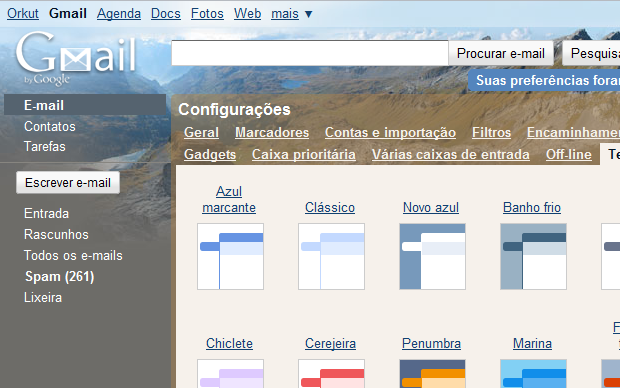
Task: Open the Marcadores settings tab
Action: click(x=272, y=132)
